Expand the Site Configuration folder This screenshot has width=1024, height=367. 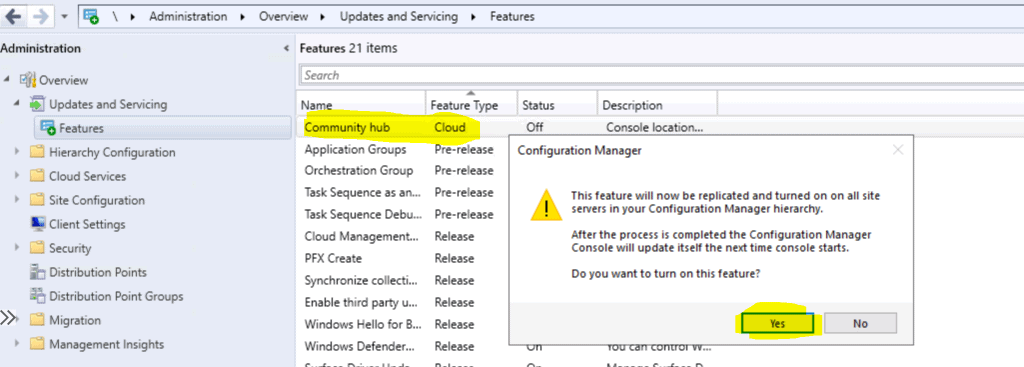[17, 200]
